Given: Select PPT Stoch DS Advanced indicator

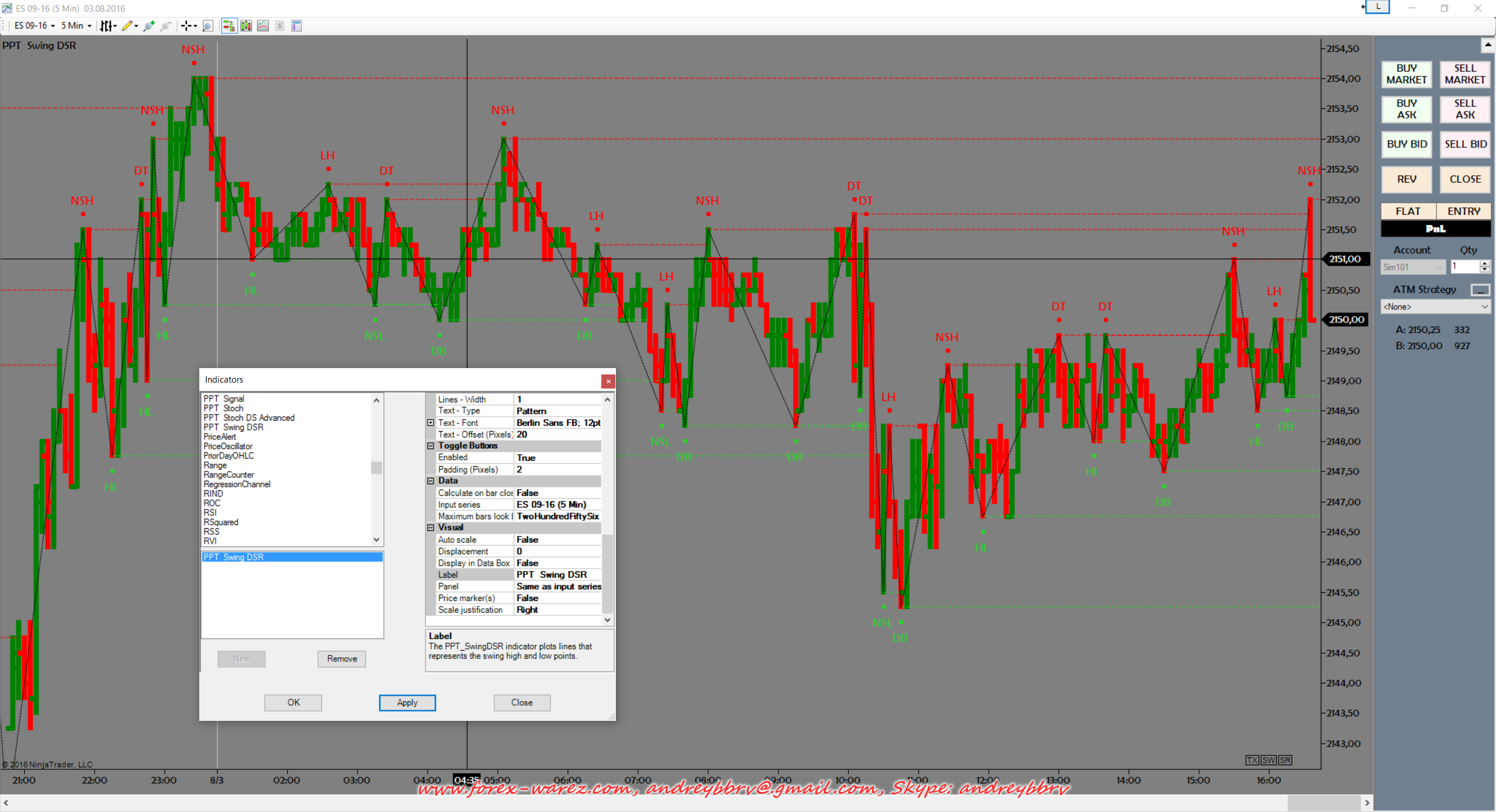Looking at the screenshot, I should [249, 418].
